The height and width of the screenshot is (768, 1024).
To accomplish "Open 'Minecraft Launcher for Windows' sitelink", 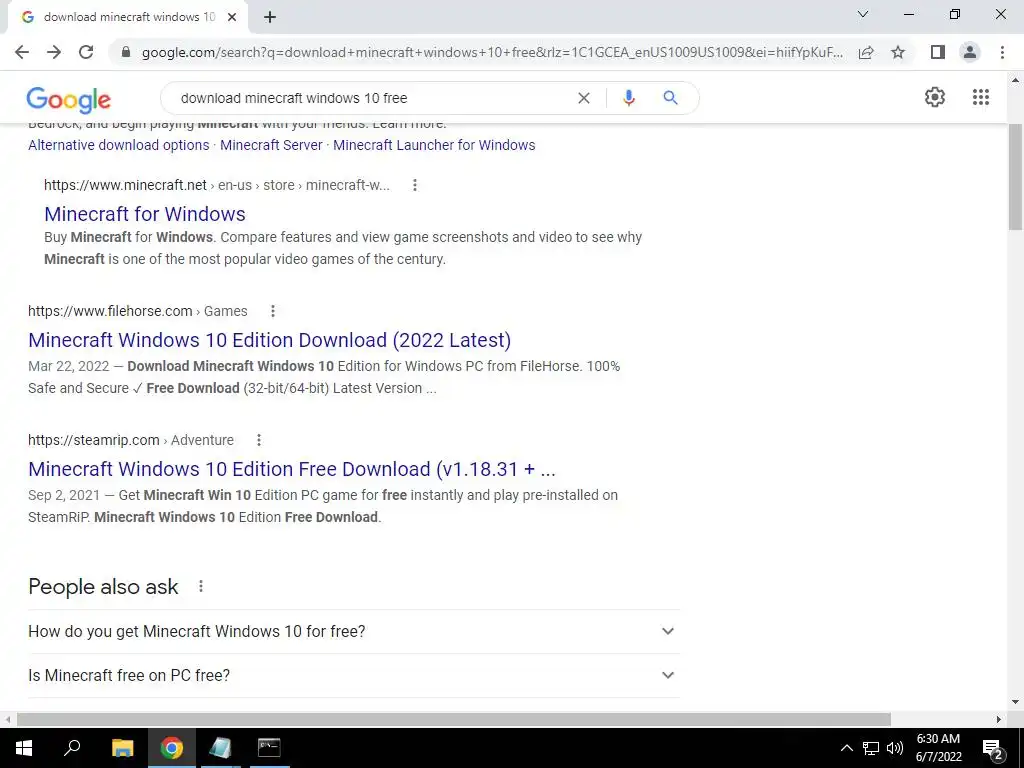I will [x=434, y=145].
